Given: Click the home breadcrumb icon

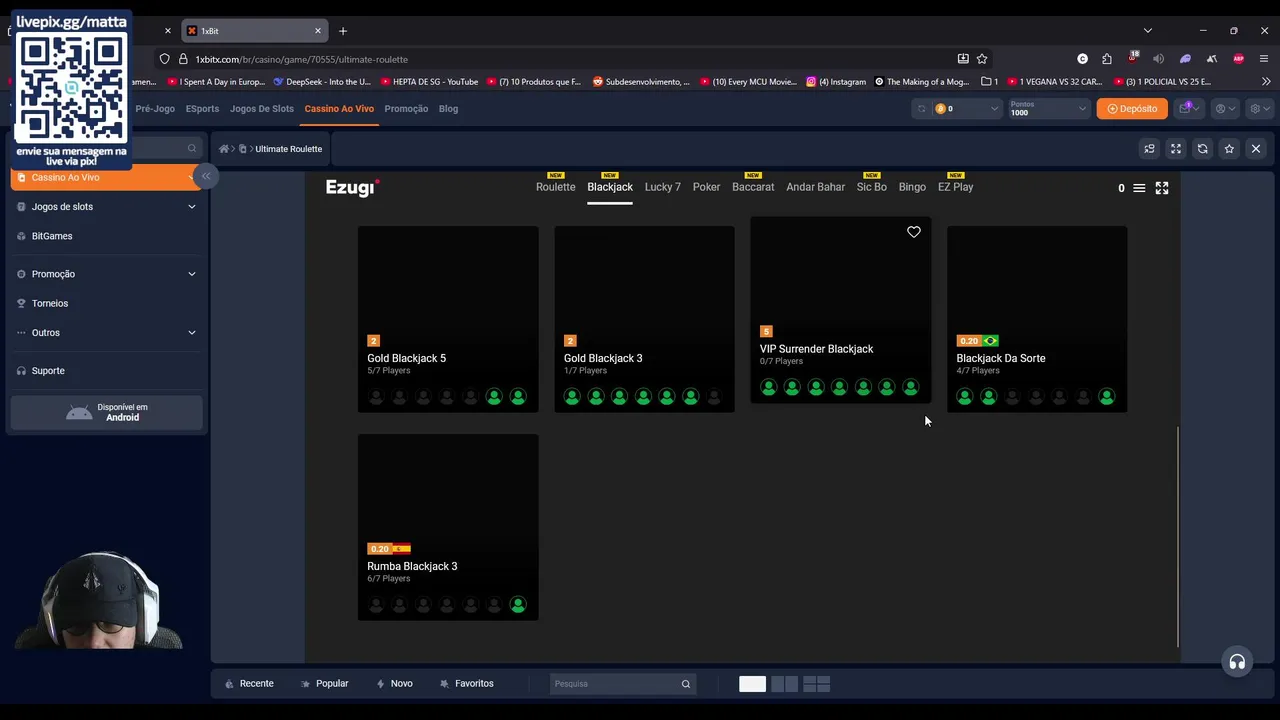Looking at the screenshot, I should (224, 149).
